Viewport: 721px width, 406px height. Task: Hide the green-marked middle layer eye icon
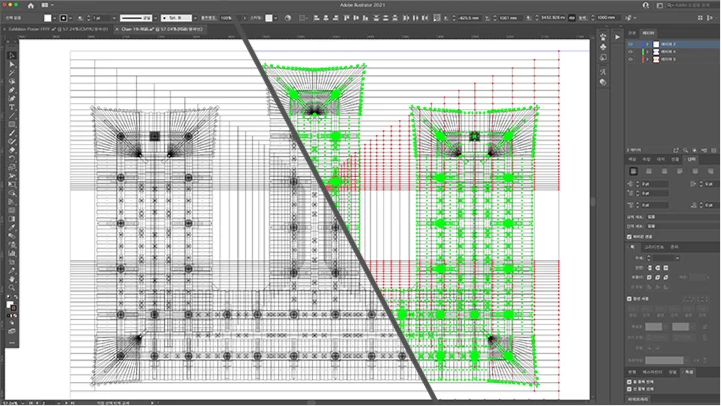tap(630, 51)
